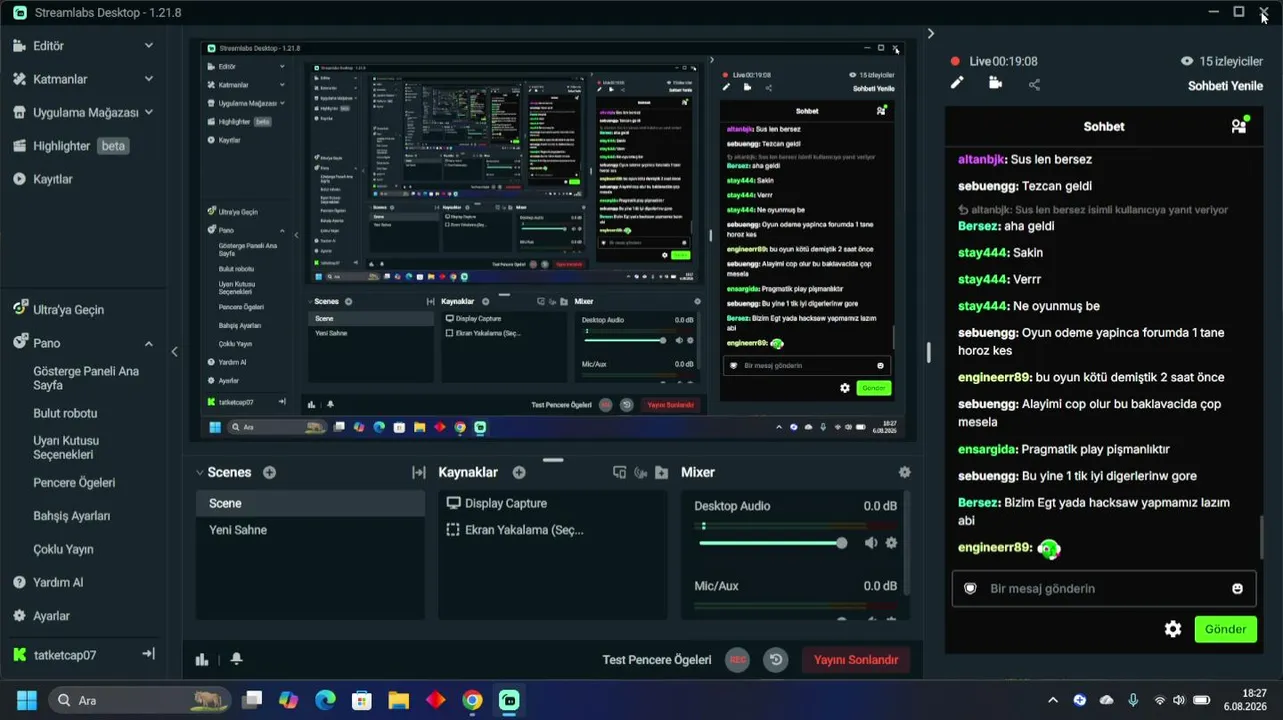The width and height of the screenshot is (1283, 720).
Task: Click the logout icon beside tatketcap07
Action: pos(148,654)
